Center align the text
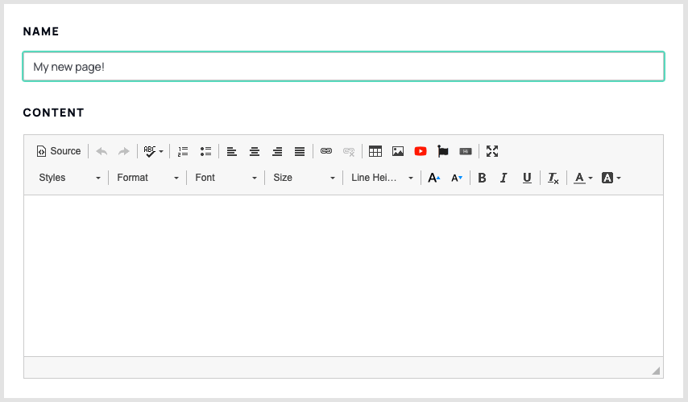This screenshot has width=688, height=402. [x=254, y=151]
